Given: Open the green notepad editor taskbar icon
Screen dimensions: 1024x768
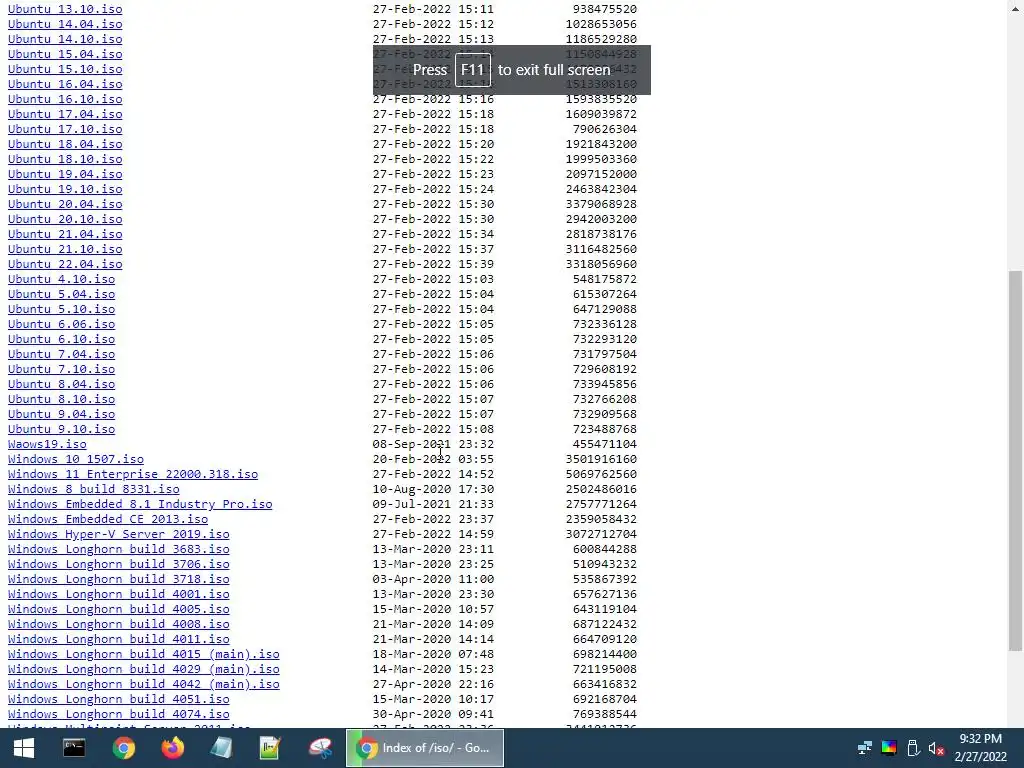Looking at the screenshot, I should [x=270, y=748].
